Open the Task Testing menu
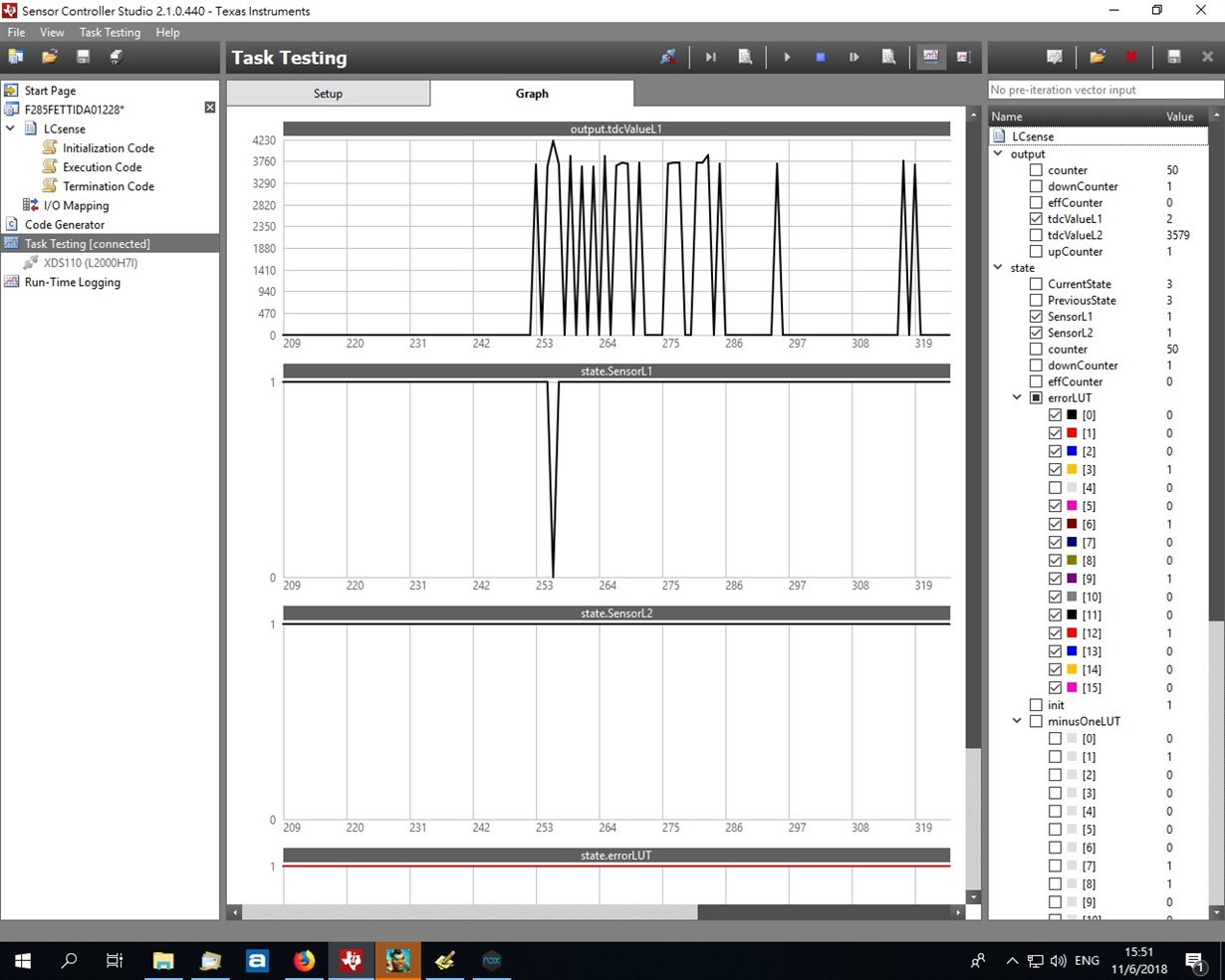The width and height of the screenshot is (1225, 980). click(110, 32)
